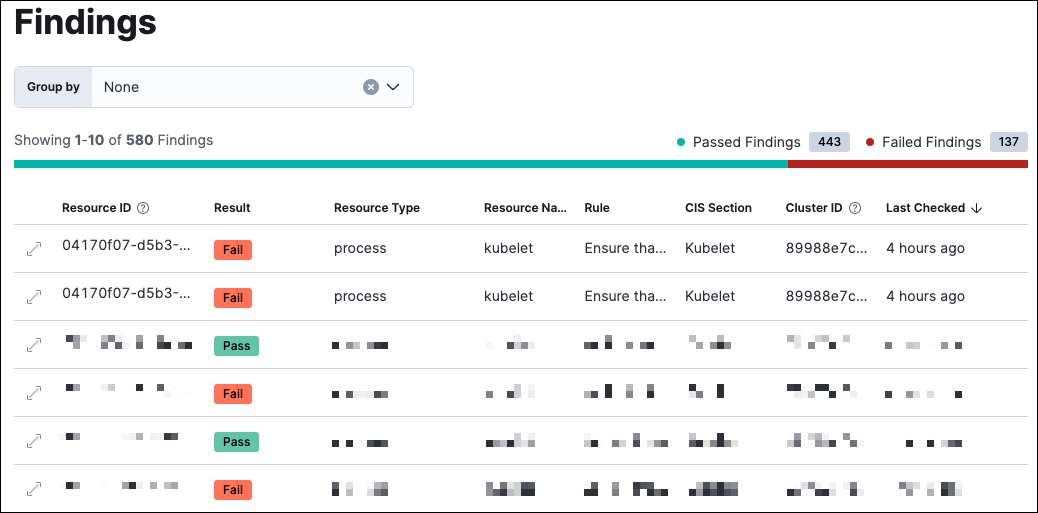
Task: Open the Group by dropdown chevron
Action: tap(393, 87)
